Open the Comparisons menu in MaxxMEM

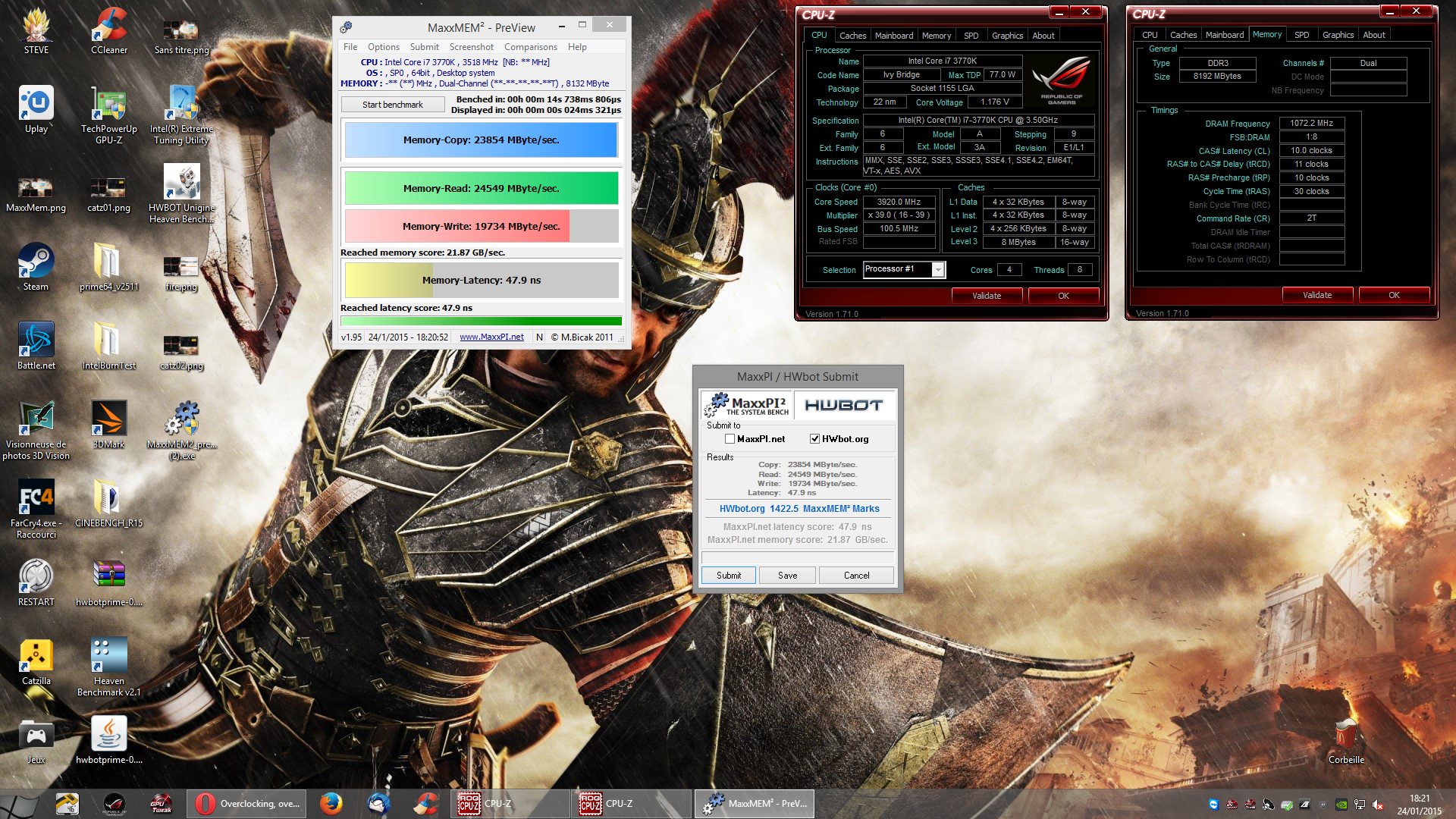tap(531, 47)
